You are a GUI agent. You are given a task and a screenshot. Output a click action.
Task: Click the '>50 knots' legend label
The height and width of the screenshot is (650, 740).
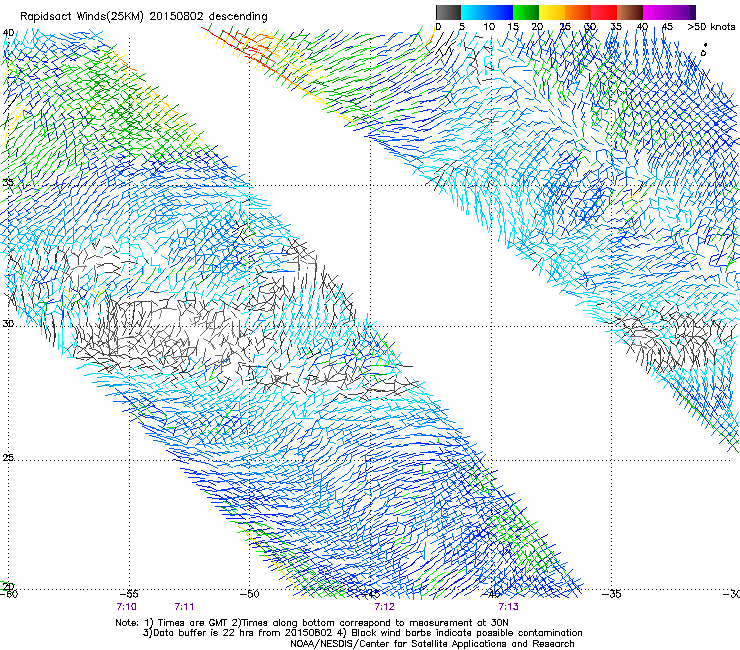point(711,27)
